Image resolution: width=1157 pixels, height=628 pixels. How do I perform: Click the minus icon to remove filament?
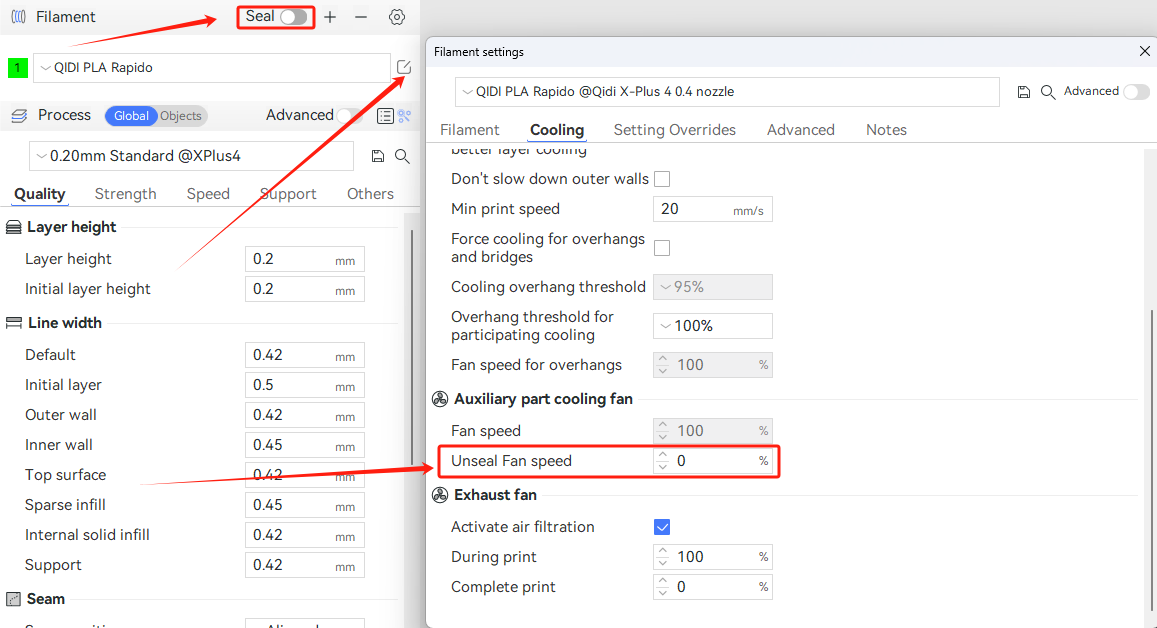(x=361, y=17)
